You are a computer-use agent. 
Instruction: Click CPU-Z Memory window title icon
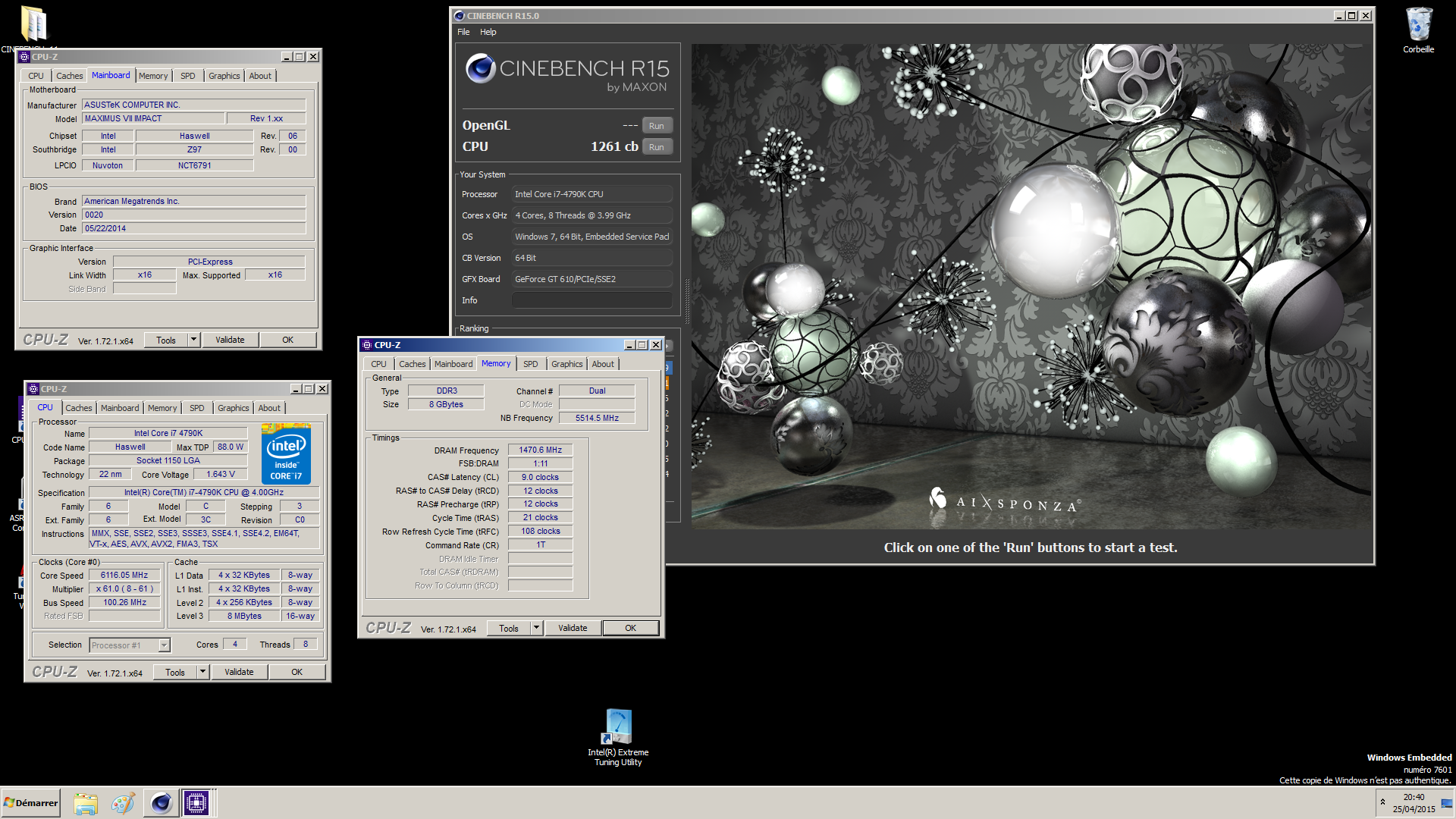pyautogui.click(x=367, y=345)
